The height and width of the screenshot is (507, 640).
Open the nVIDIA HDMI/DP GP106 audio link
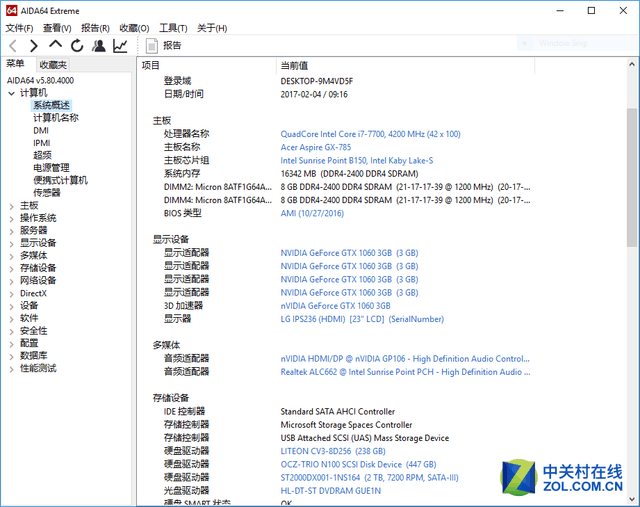pos(405,359)
